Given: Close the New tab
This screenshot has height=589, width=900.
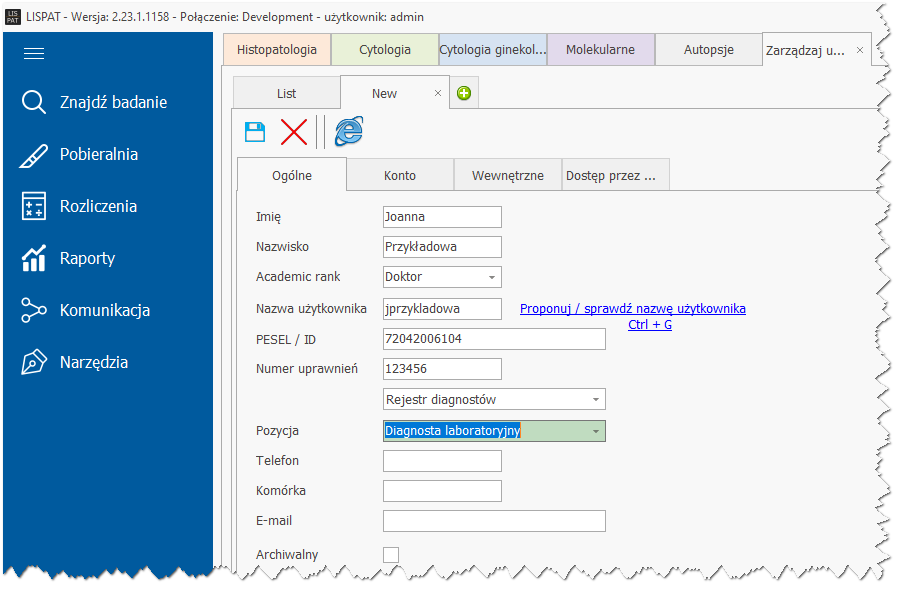Looking at the screenshot, I should click(438, 93).
